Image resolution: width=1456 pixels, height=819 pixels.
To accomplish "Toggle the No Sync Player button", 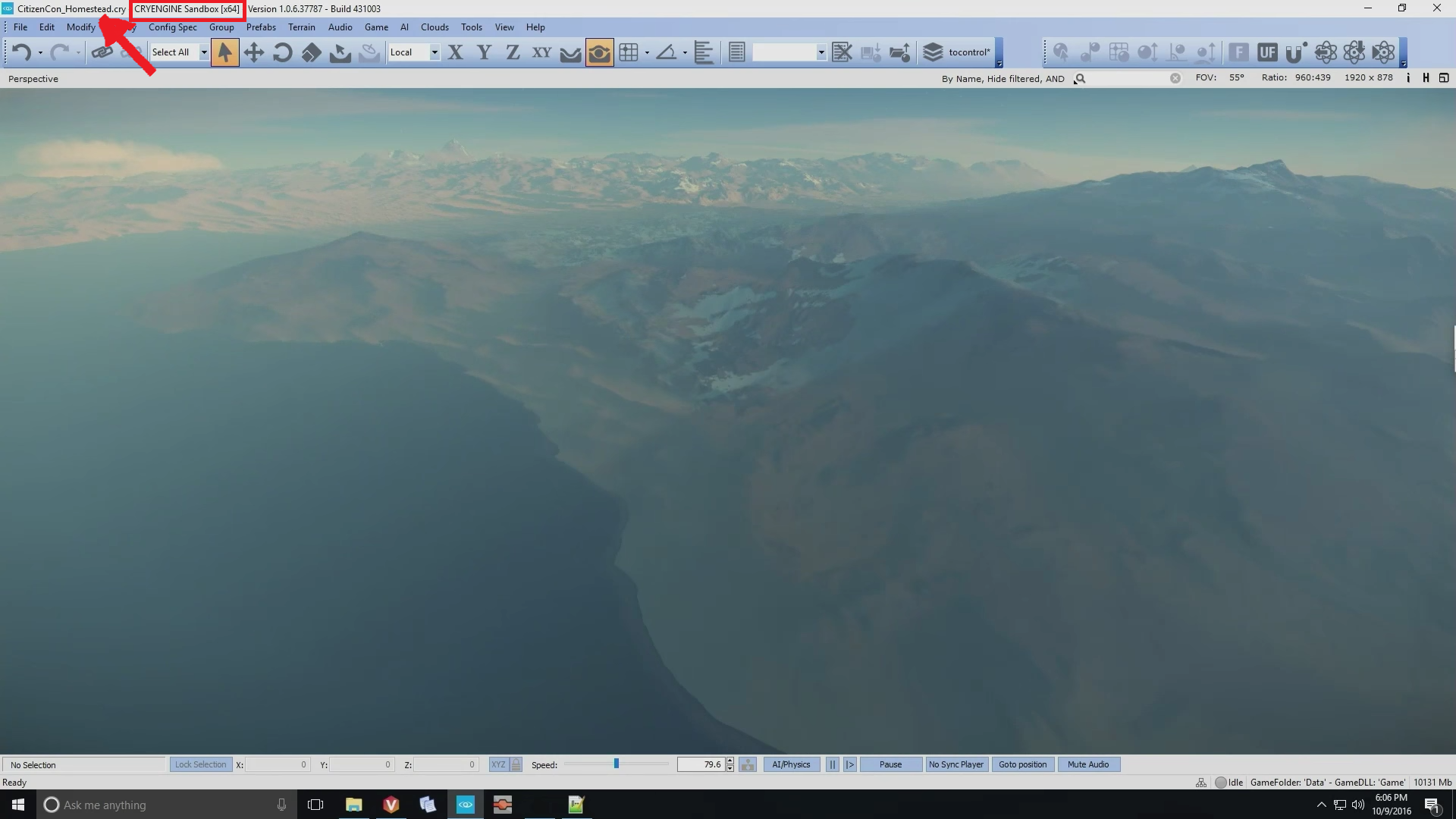I will 955,764.
